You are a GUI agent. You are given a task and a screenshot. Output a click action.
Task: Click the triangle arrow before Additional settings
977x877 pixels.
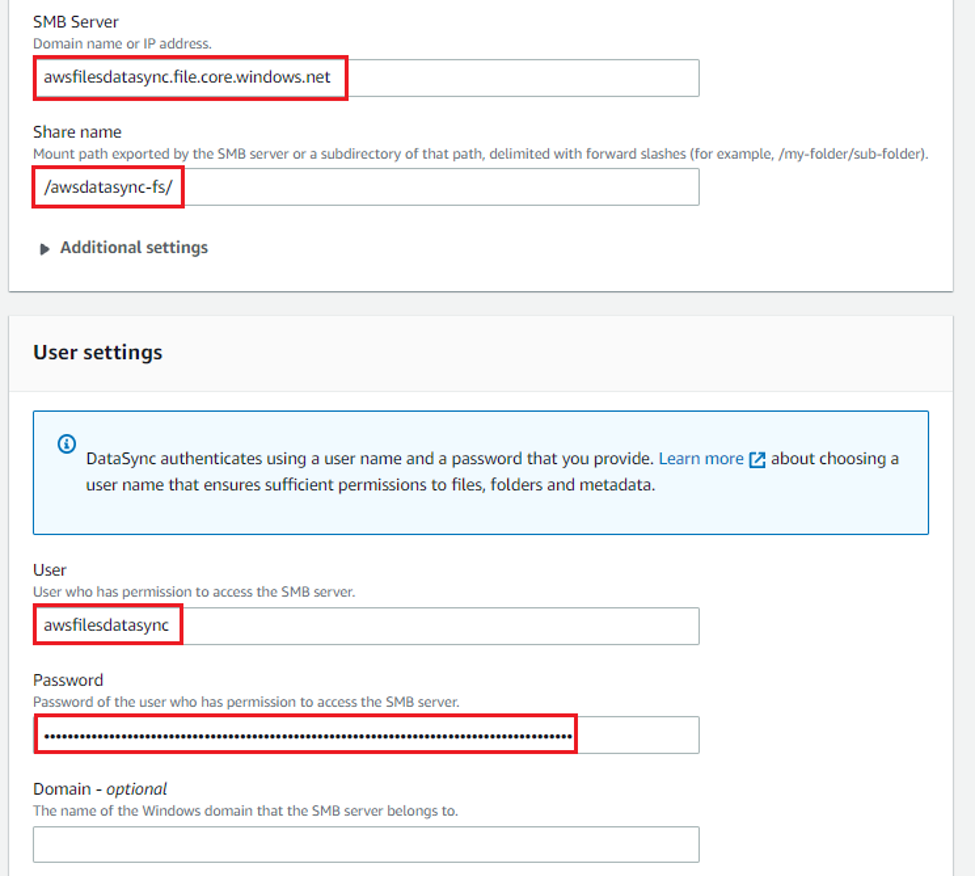[46, 247]
